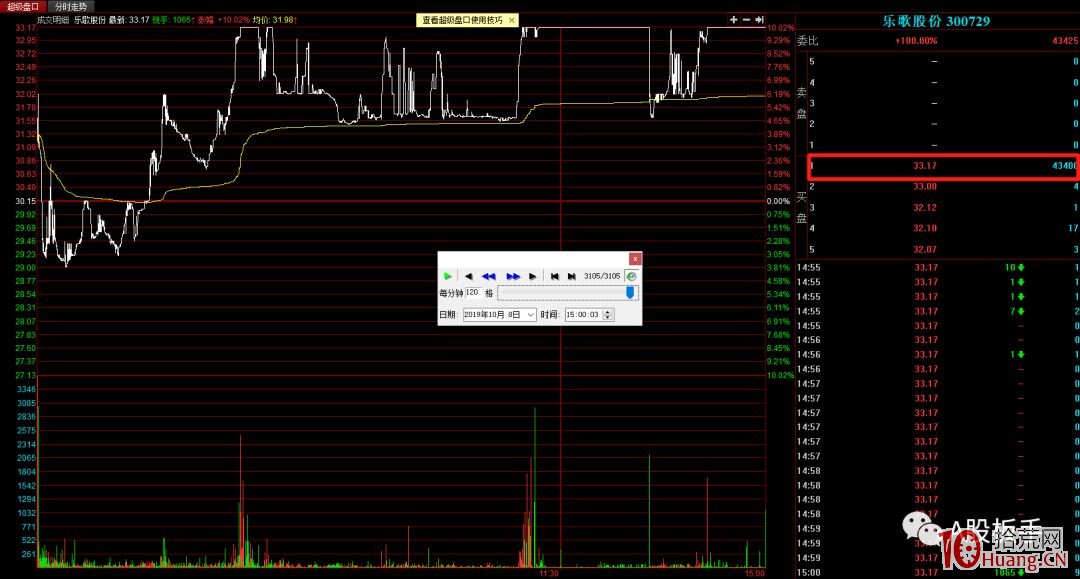Click the 现手 1065 label
The width and height of the screenshot is (1080, 579).
pos(172,20)
